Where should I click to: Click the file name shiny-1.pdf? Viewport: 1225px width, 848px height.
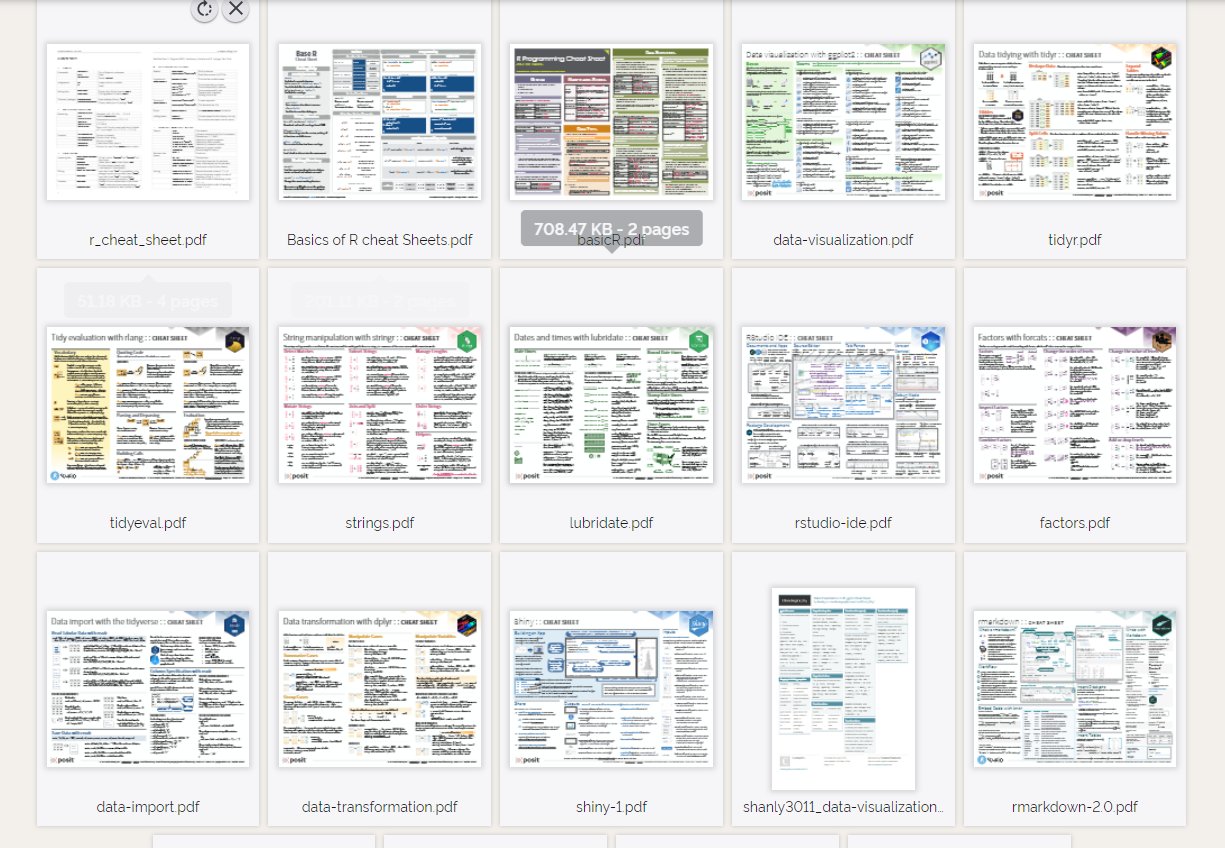click(x=611, y=807)
